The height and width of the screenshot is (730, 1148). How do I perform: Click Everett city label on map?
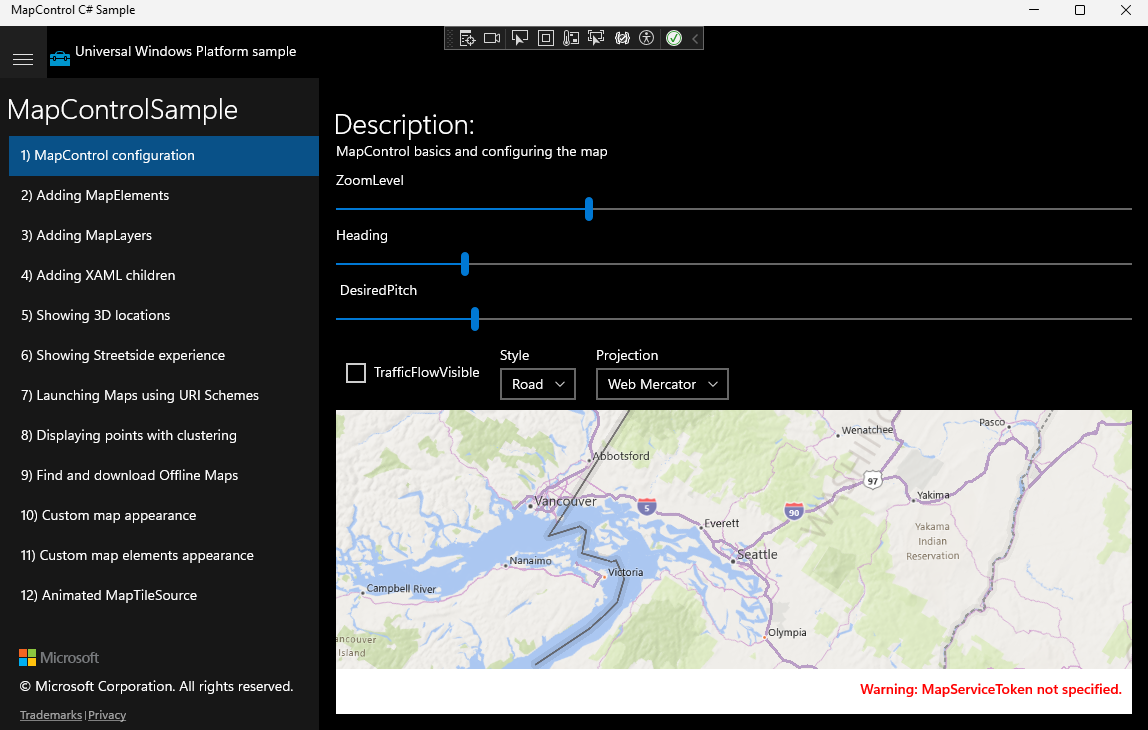[722, 524]
